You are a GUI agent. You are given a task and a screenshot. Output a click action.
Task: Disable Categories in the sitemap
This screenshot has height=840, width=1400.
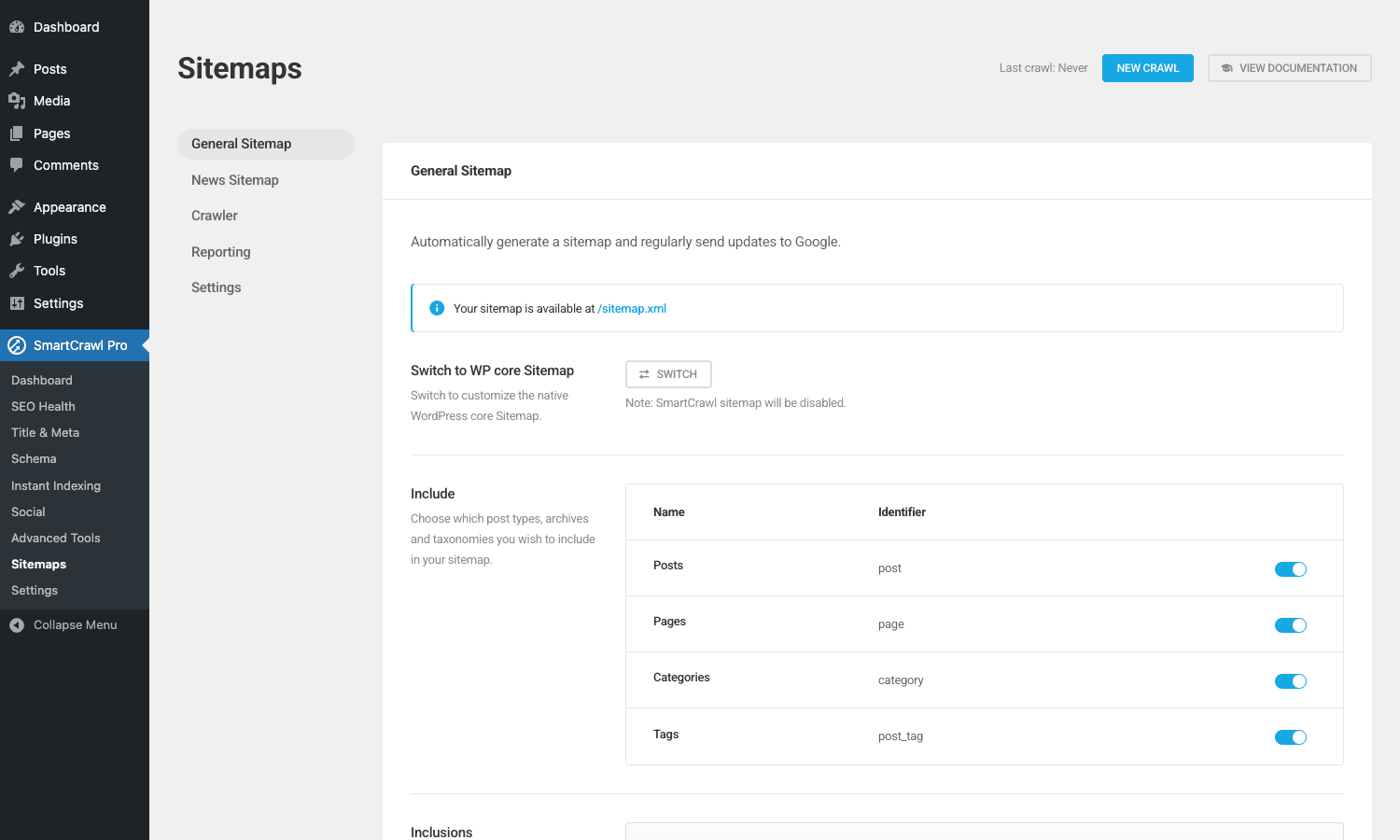[x=1291, y=681]
